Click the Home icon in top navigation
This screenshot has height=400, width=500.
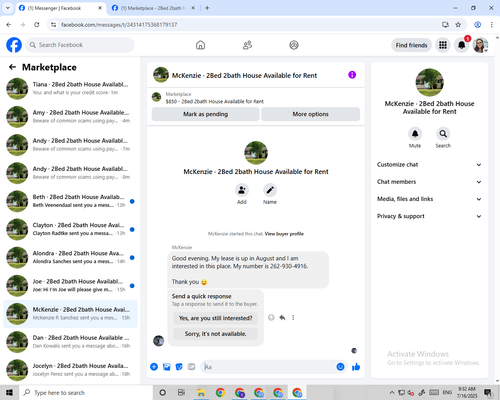click(200, 45)
